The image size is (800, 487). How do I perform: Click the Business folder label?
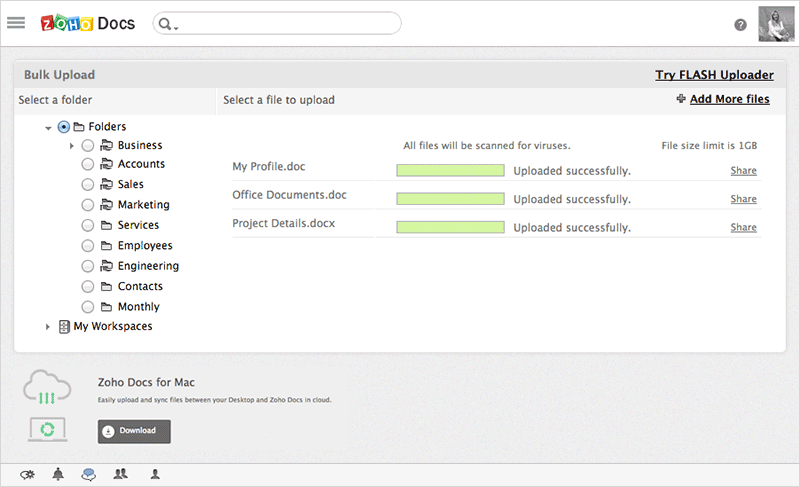pyautogui.click(x=140, y=145)
